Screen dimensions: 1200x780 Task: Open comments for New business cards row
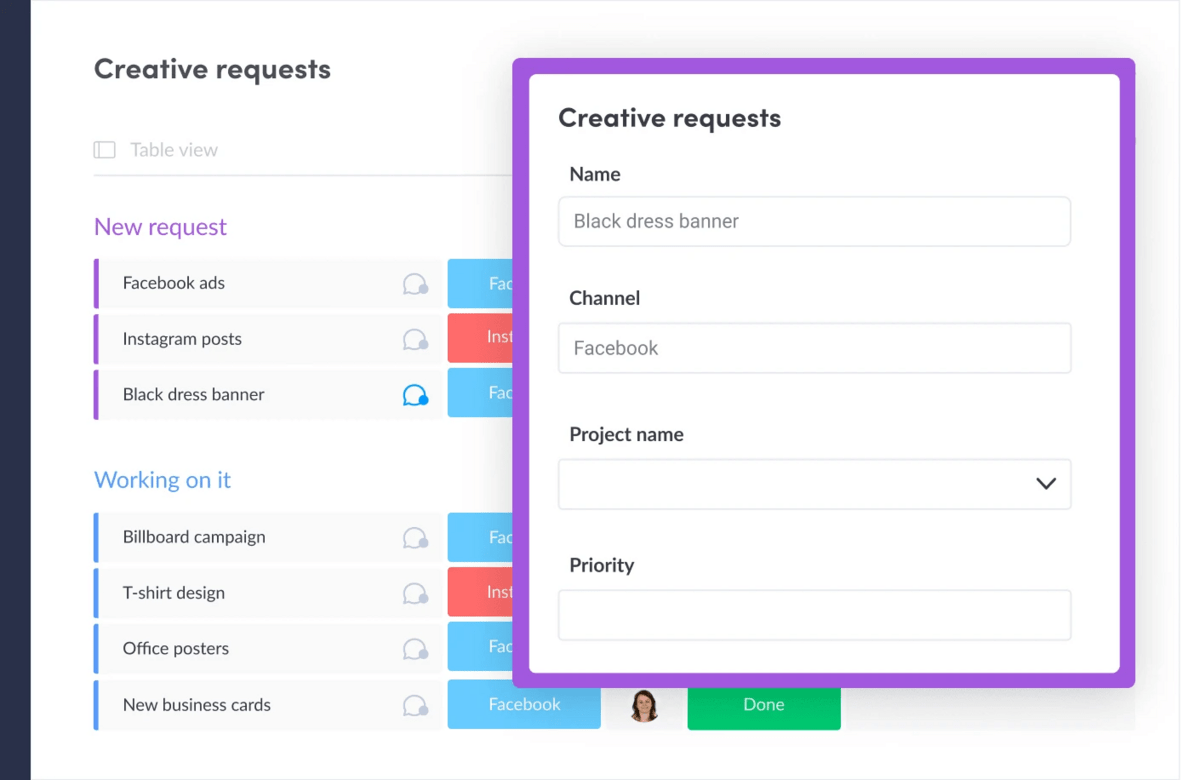(415, 706)
